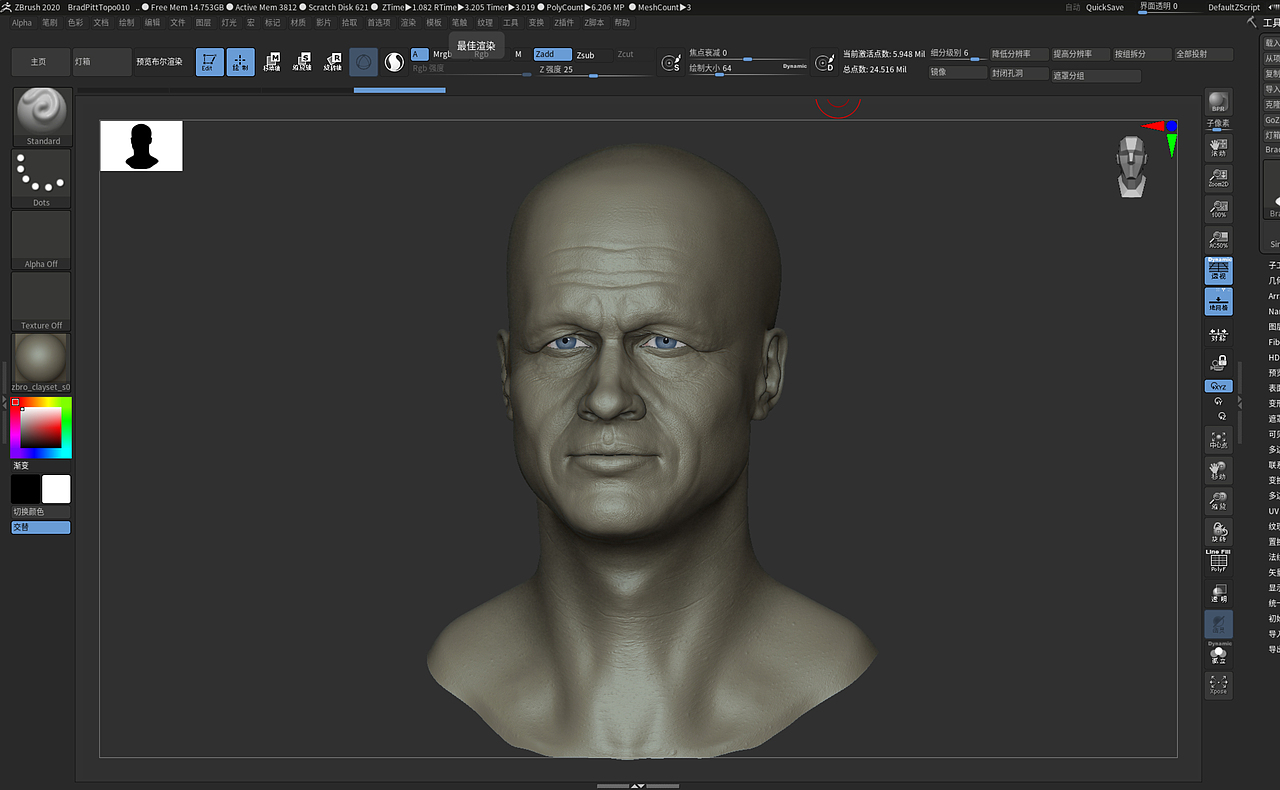1280x790 pixels.
Task: Toggle Perspective (透视) on the right shelf
Action: click(x=1218, y=270)
